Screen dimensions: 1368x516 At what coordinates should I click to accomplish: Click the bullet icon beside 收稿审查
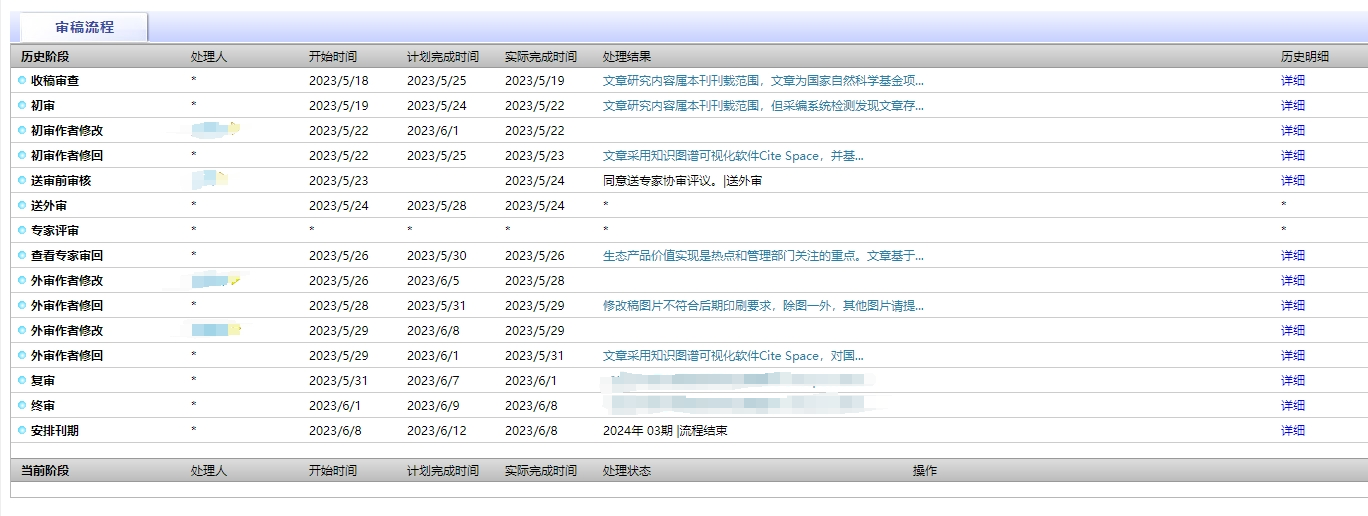(22, 81)
